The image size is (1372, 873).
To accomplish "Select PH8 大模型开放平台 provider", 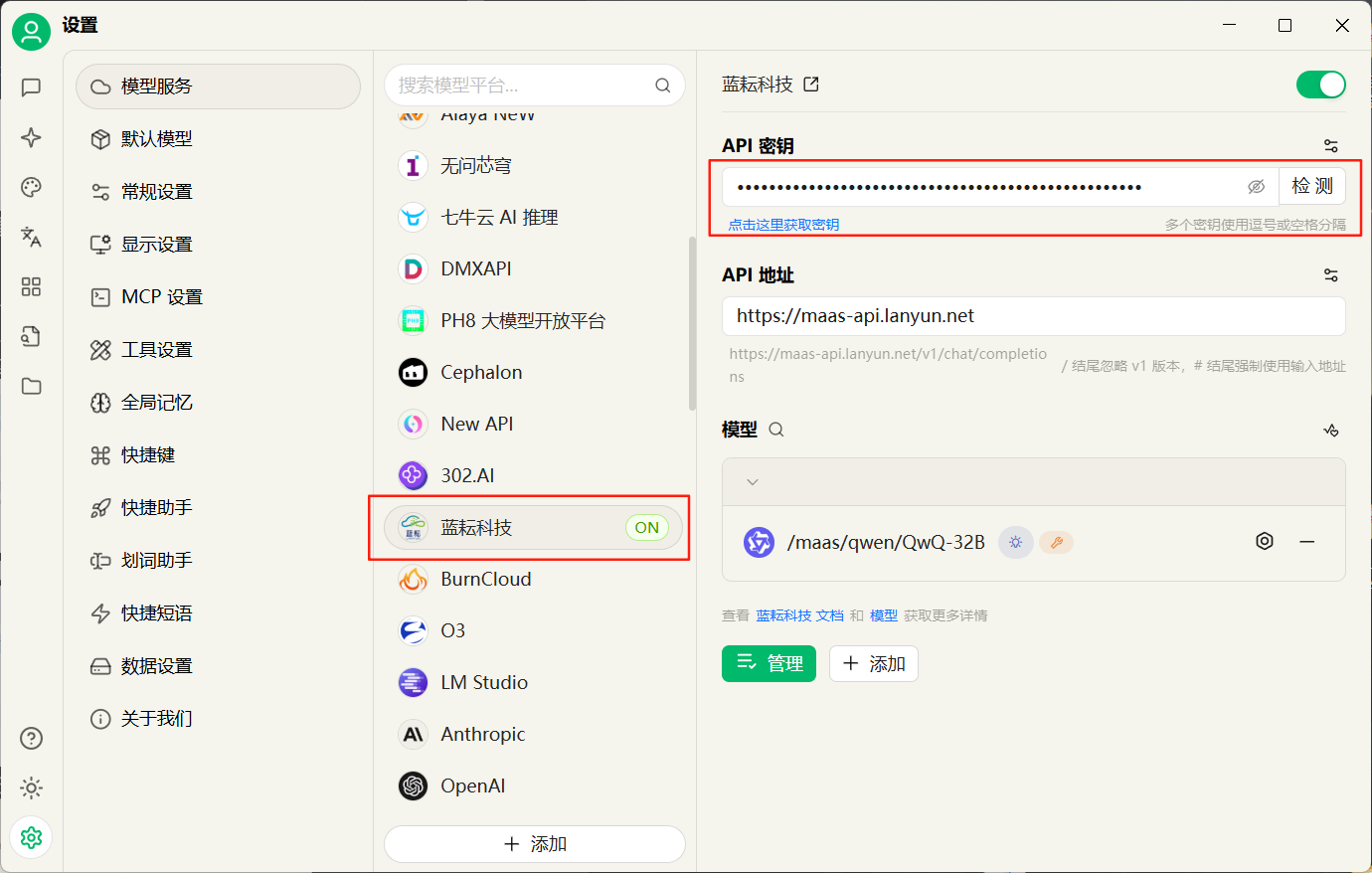I will pyautogui.click(x=535, y=321).
